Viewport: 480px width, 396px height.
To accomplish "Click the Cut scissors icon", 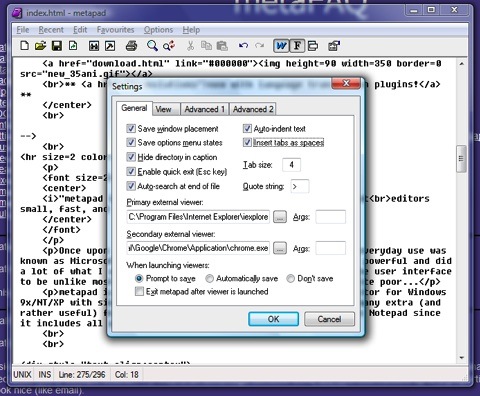I will [190, 46].
